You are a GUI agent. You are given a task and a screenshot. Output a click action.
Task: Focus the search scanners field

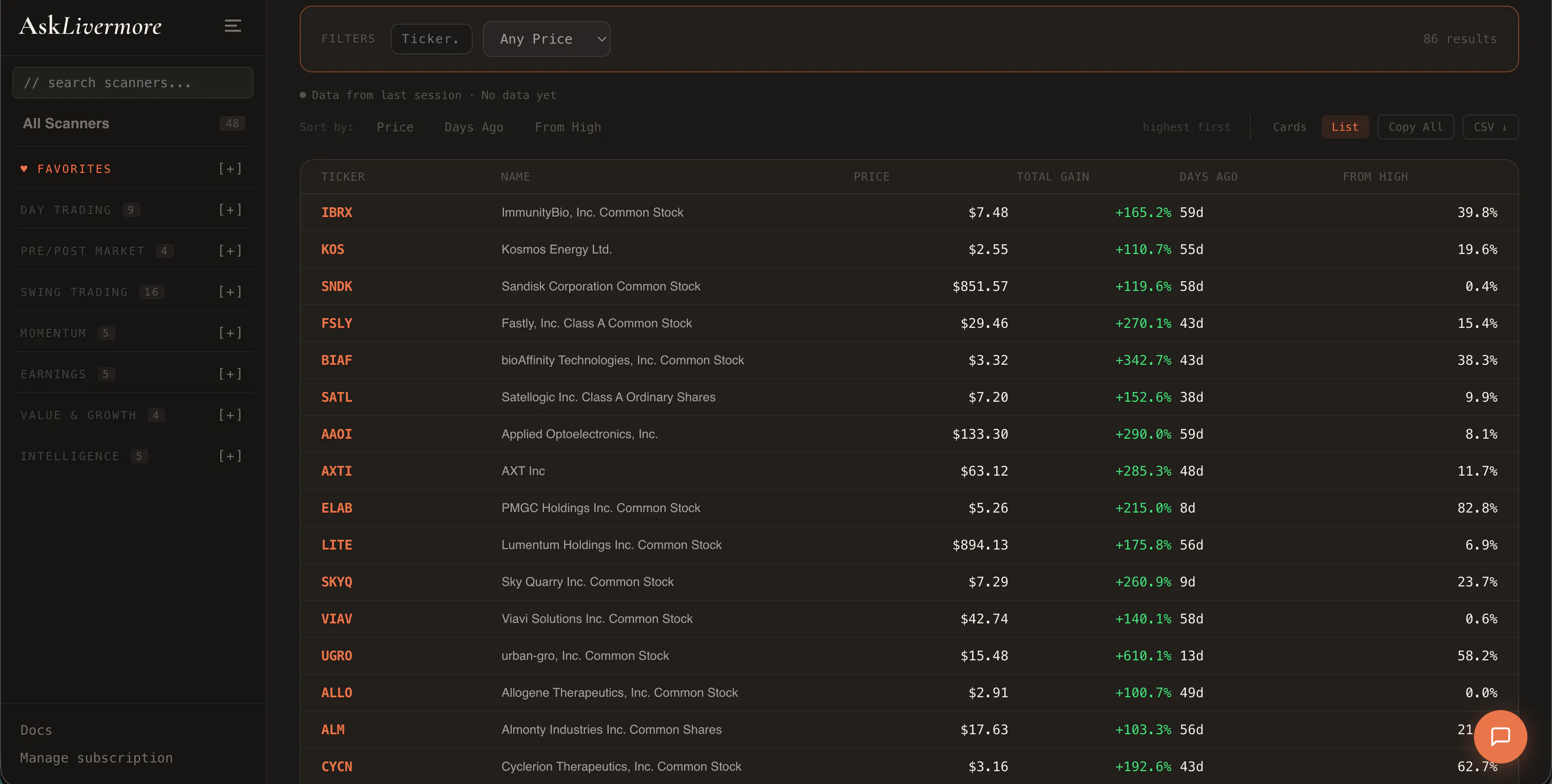coord(132,83)
